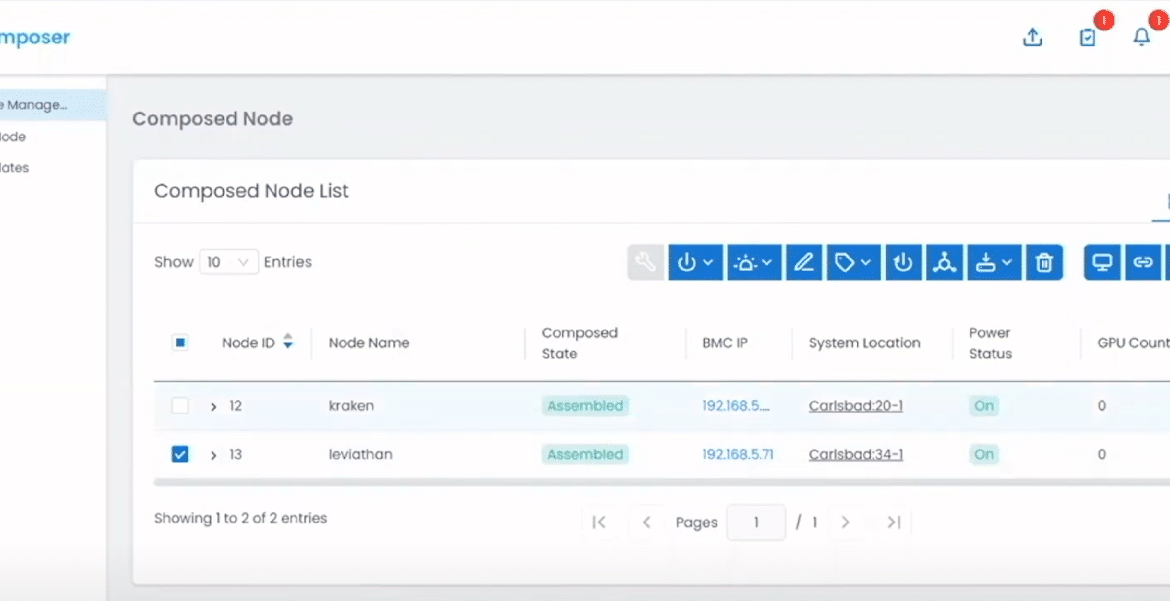
Task: Click the greyed-out wrench tool button
Action: [x=645, y=263]
